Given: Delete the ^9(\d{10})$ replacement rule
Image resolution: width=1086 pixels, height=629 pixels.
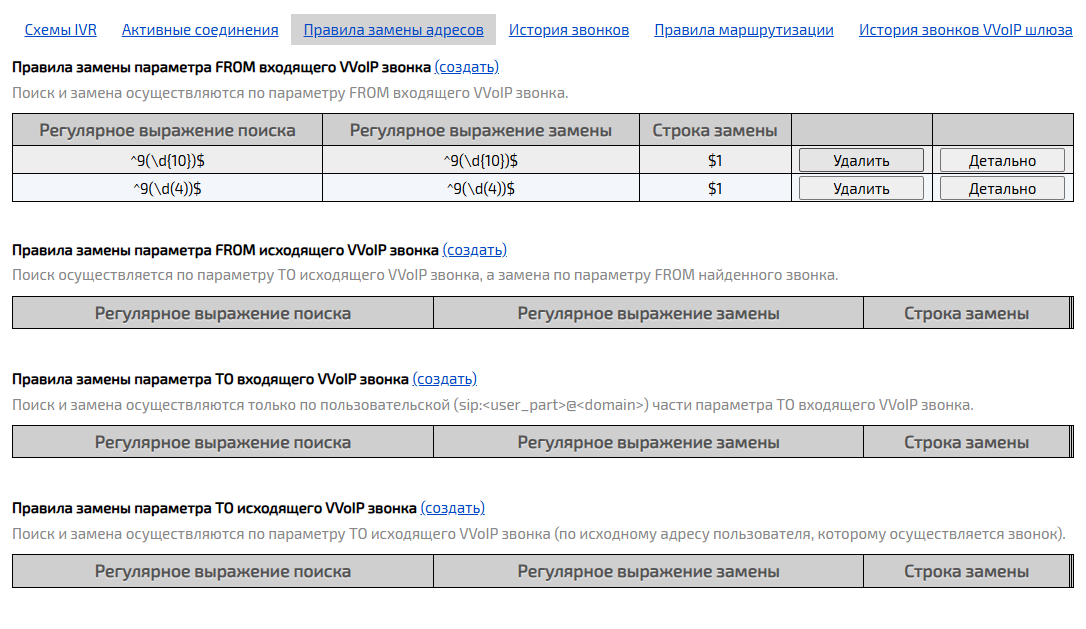Looking at the screenshot, I should 862,158.
